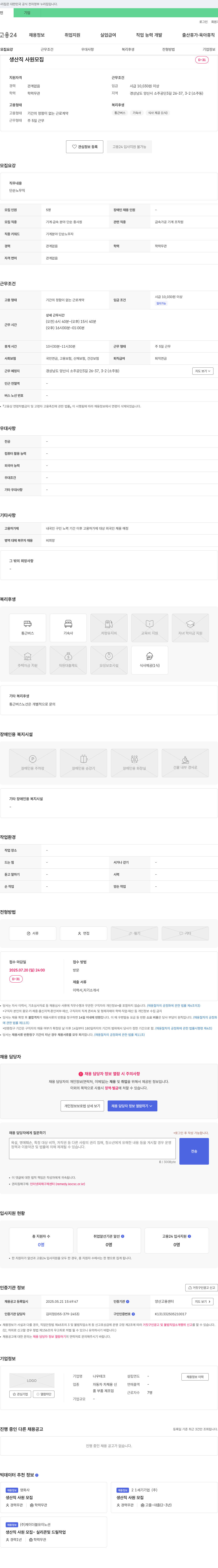Screen dimensions: 218x1568
Task: Click the 로그인 link
Action: pyautogui.click(x=203, y=22)
